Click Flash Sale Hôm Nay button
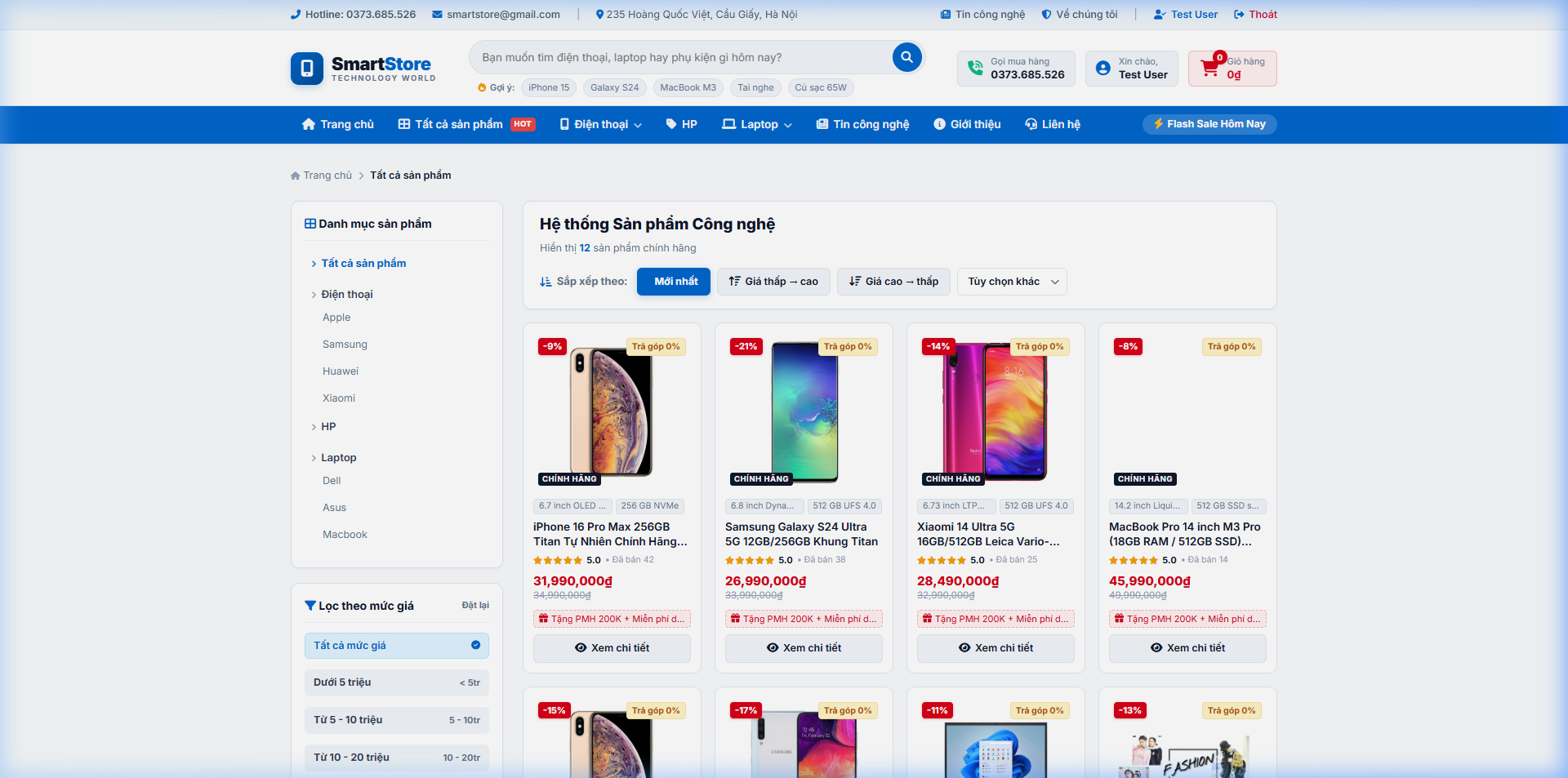Screen dimensions: 1568x778 pos(1209,124)
